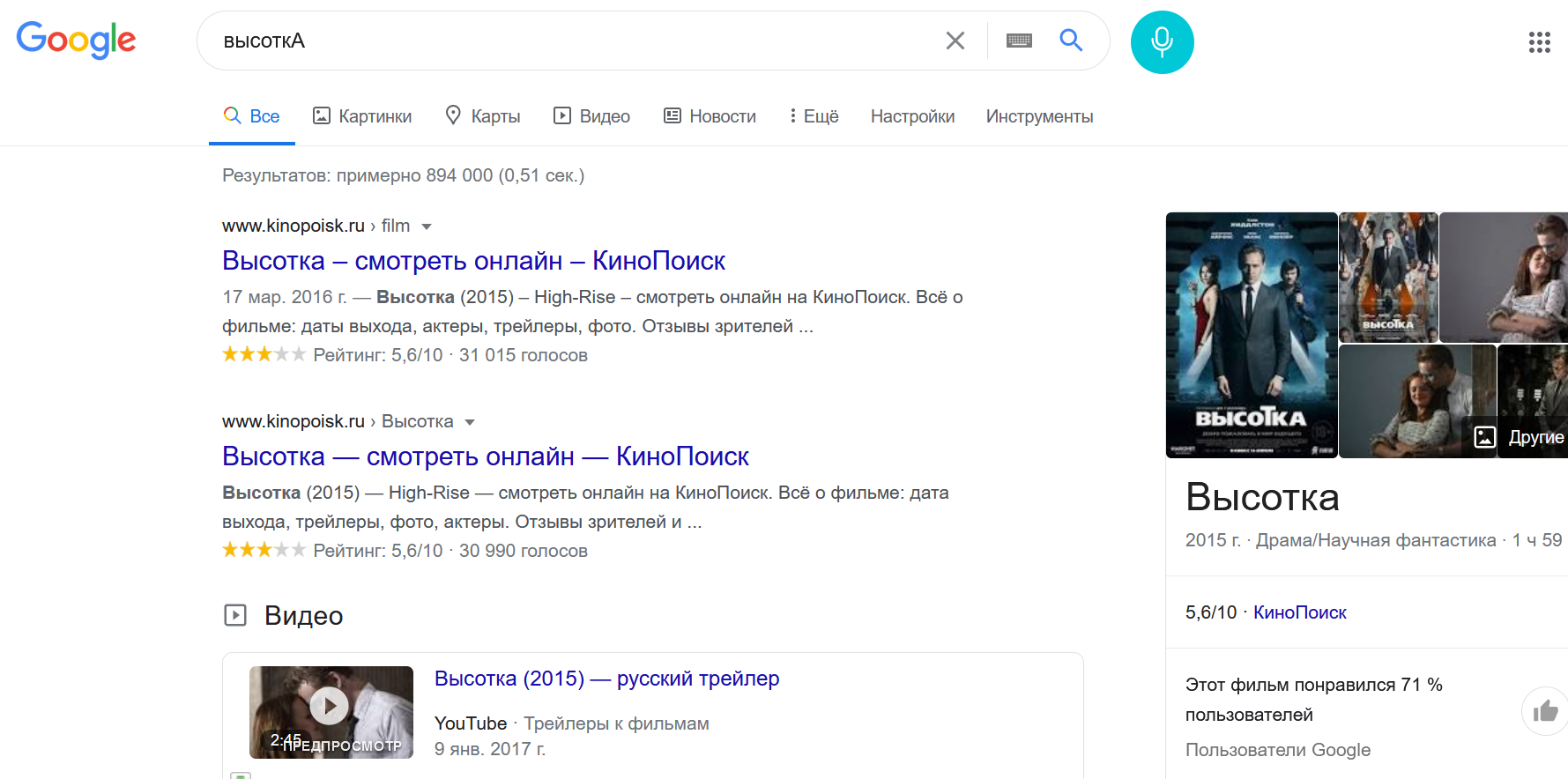Click the Видео section play icon

235,615
